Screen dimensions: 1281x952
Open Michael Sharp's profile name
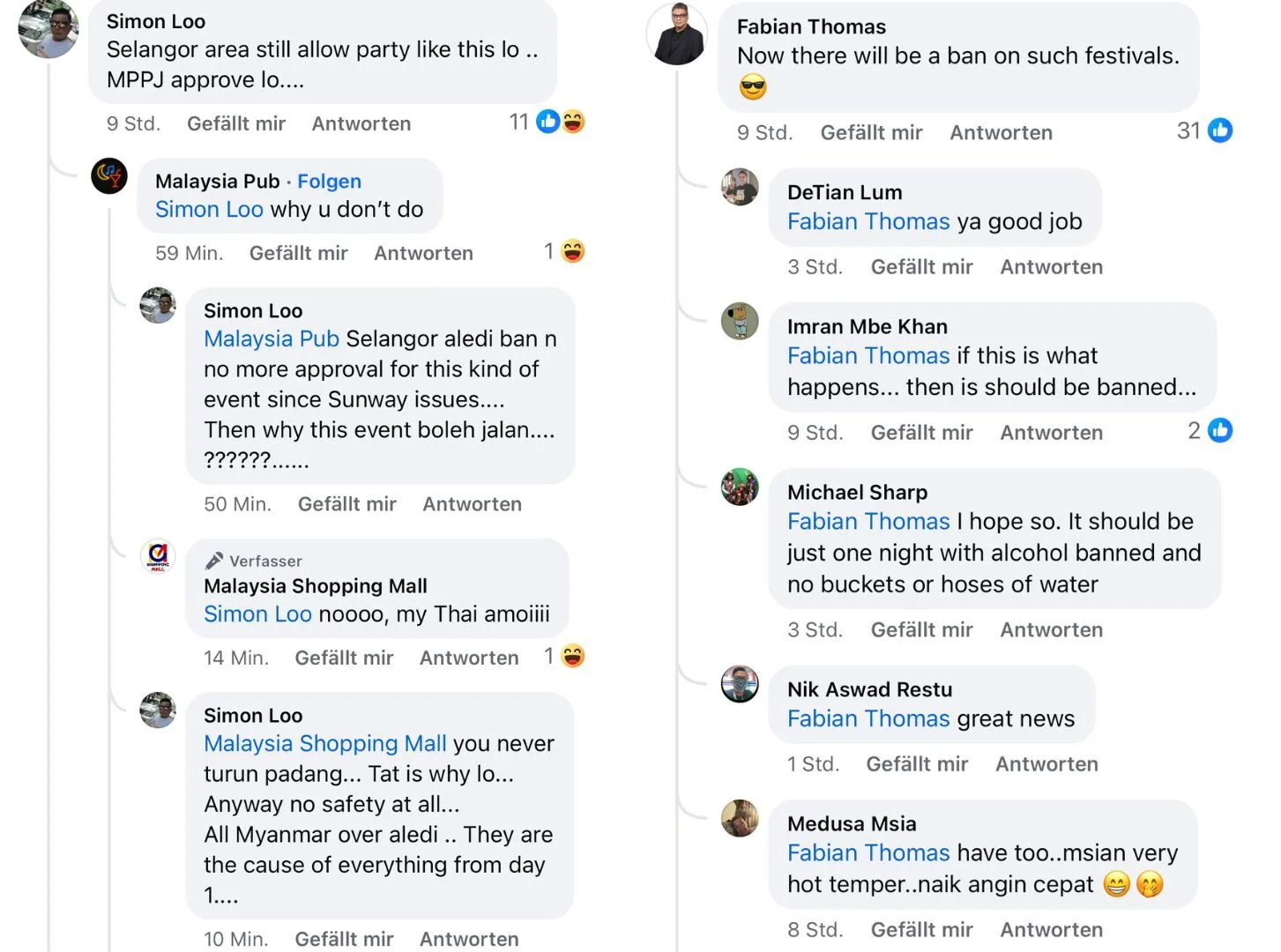[857, 492]
